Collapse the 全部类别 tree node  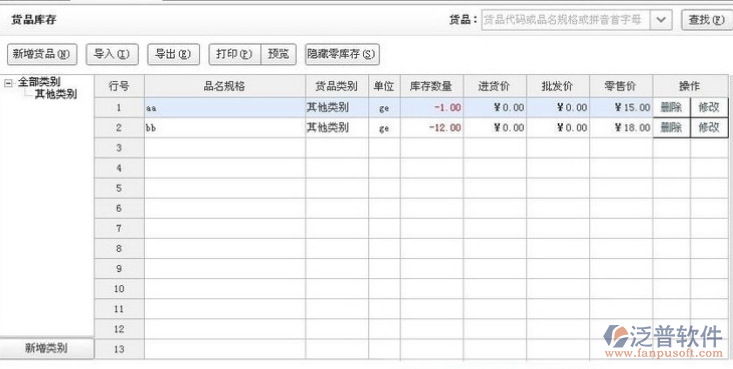(x=8, y=83)
